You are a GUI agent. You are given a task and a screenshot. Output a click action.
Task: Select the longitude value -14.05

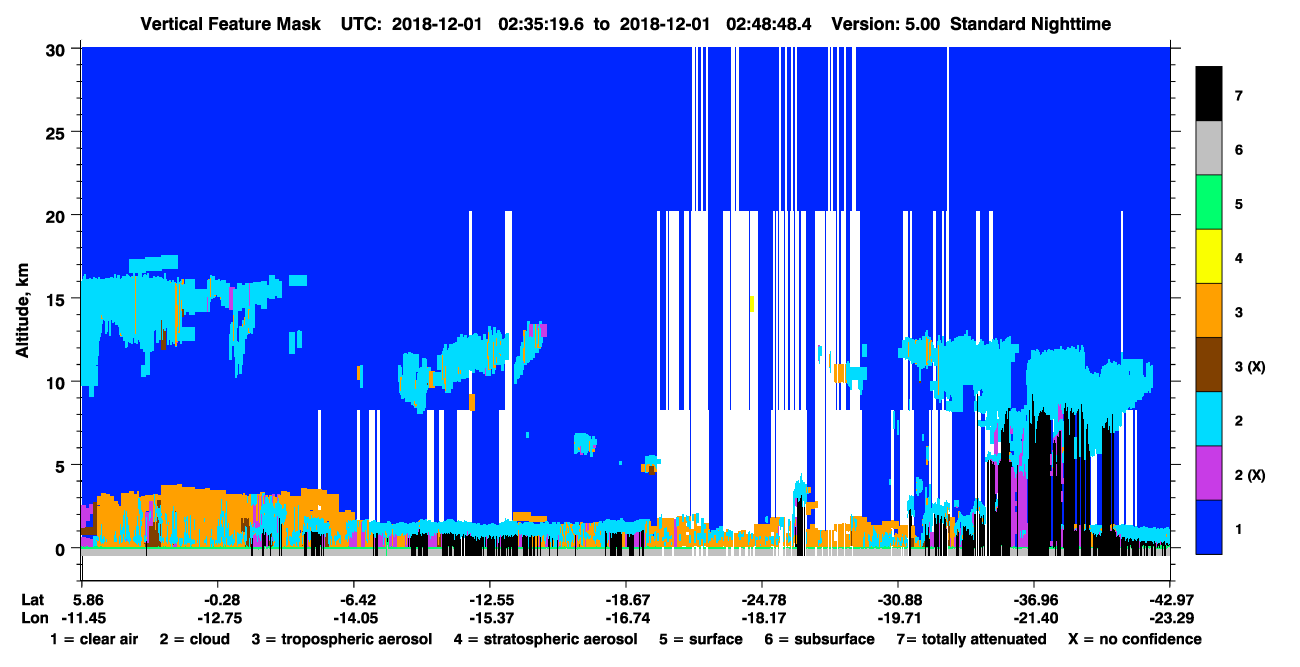pyautogui.click(x=354, y=618)
